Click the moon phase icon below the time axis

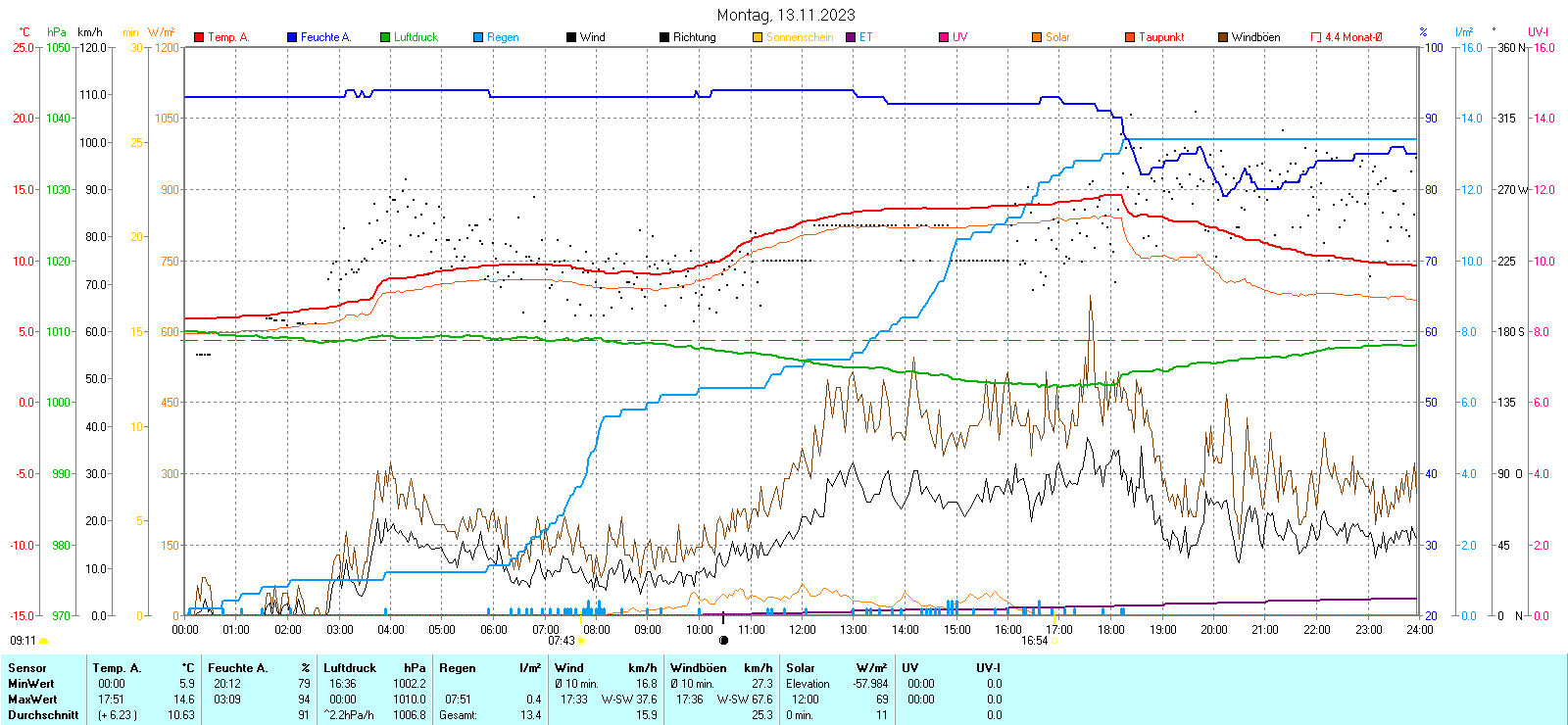point(724,641)
